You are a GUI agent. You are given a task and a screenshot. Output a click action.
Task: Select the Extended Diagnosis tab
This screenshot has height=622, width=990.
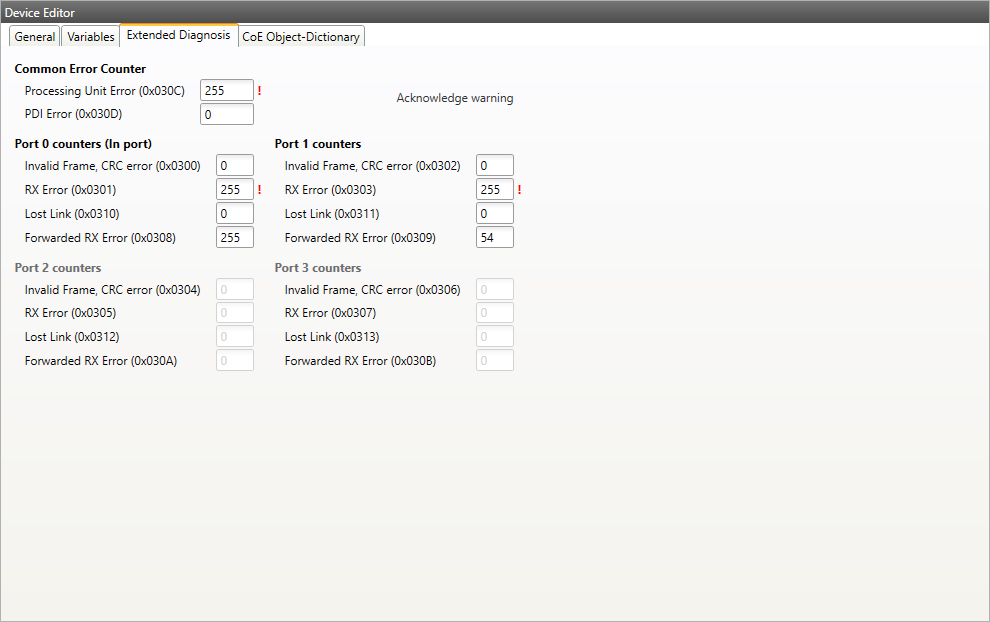(178, 36)
